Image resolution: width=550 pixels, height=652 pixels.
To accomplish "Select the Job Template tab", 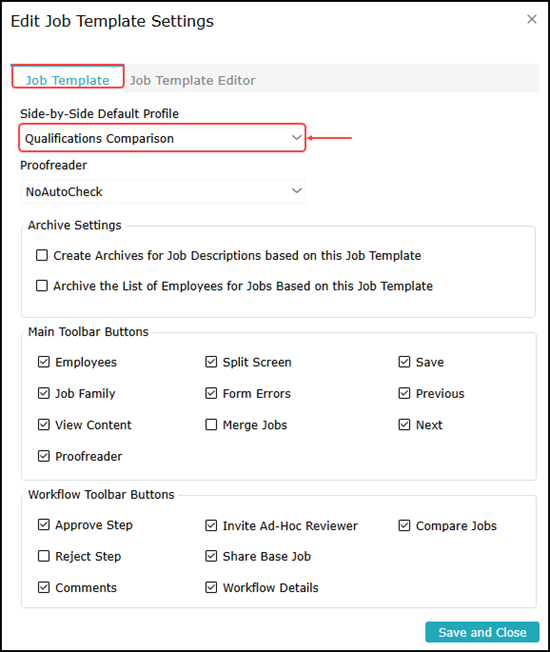I will [x=67, y=80].
